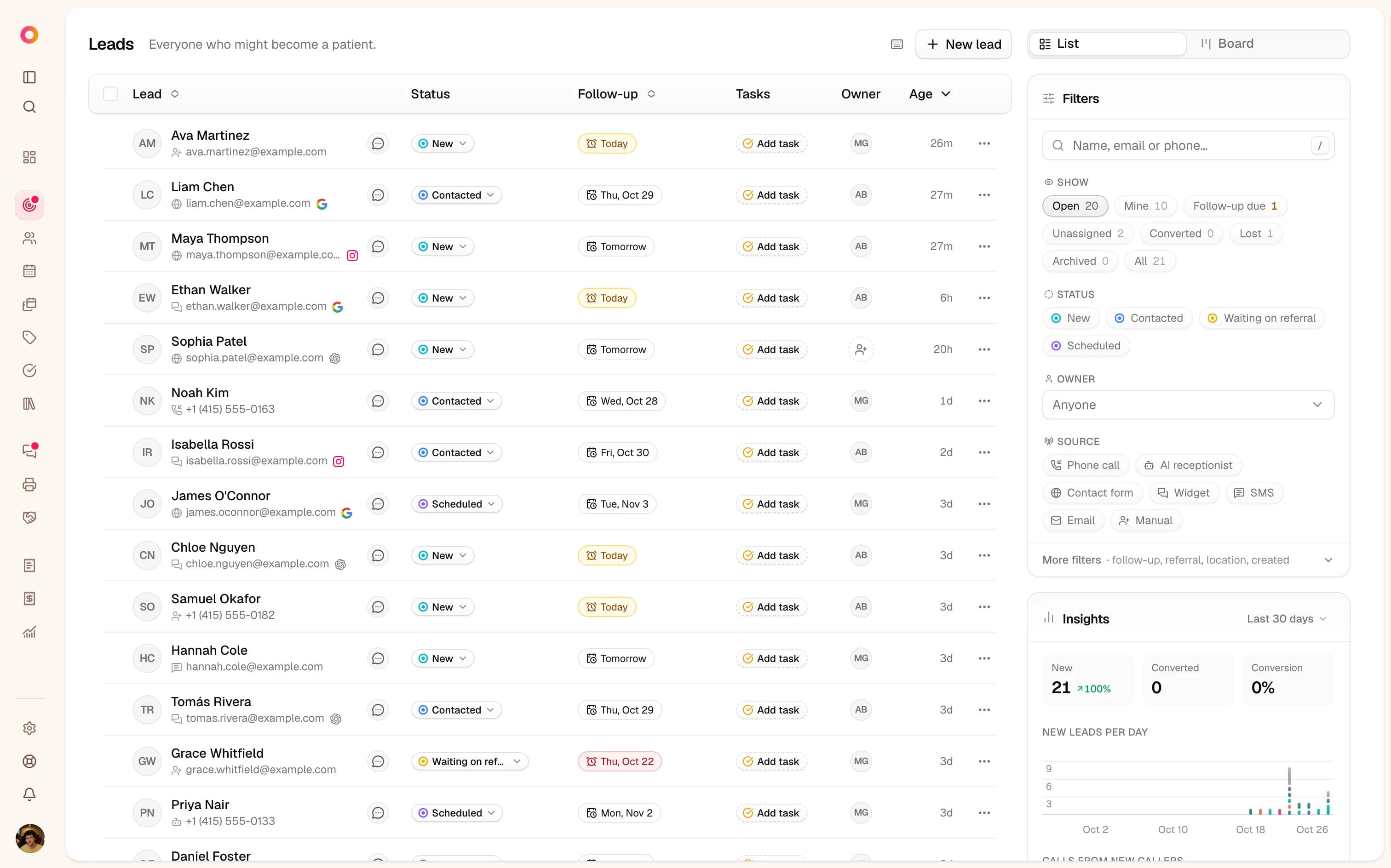This screenshot has height=868, width=1391.
Task: Open the billing dollar-sign document icon in the sidebar
Action: 29,599
